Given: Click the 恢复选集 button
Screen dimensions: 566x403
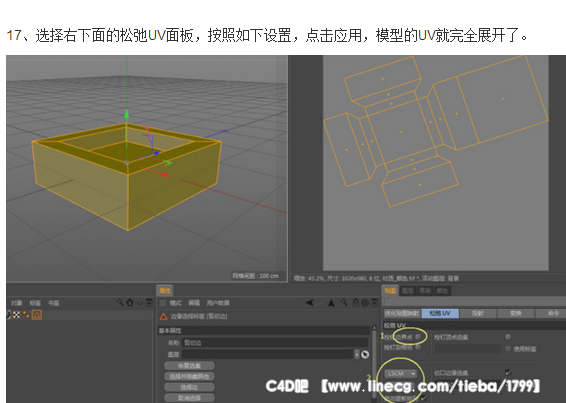Looking at the screenshot, I should pyautogui.click(x=190, y=366).
